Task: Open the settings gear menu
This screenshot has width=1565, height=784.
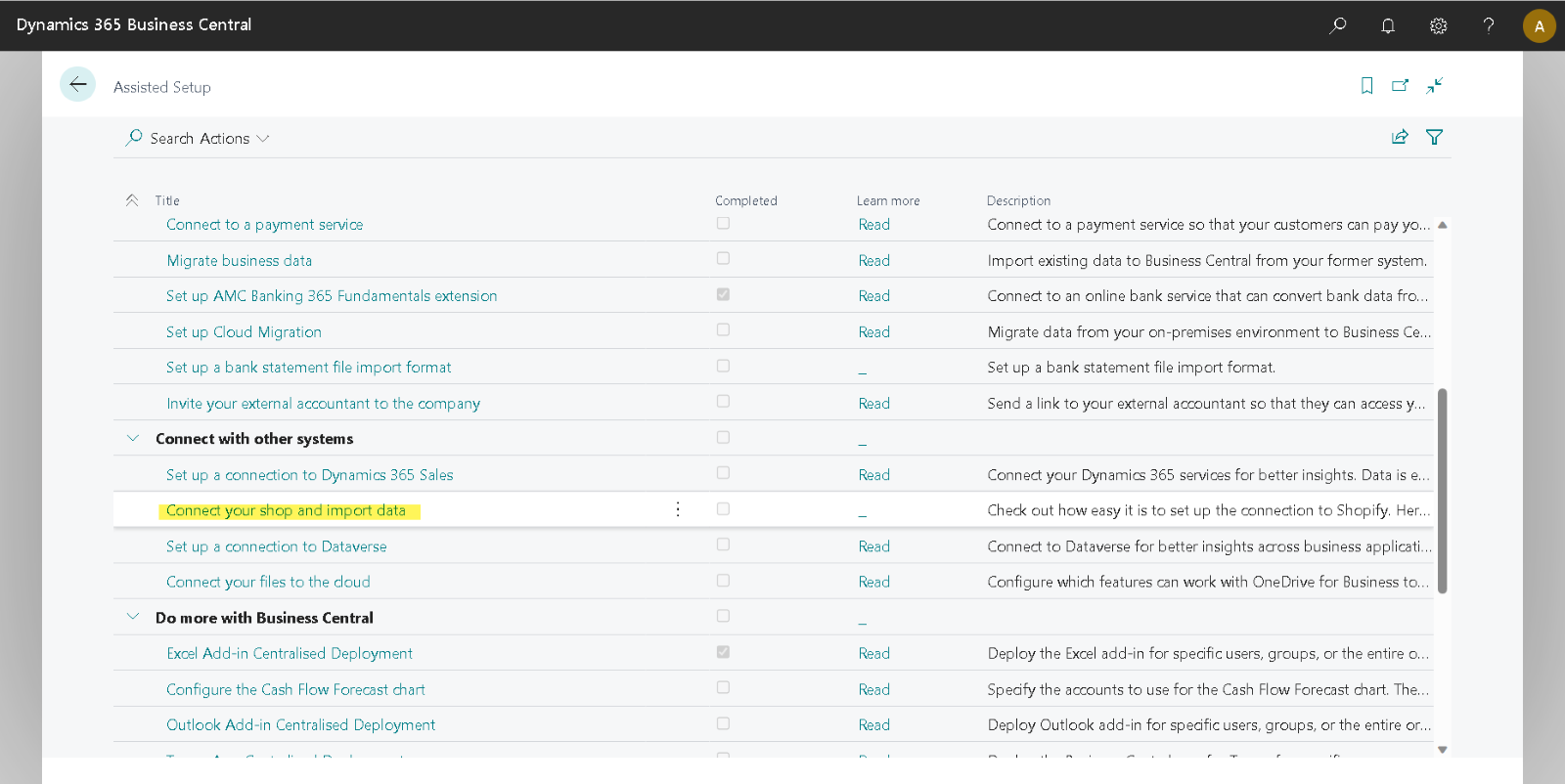Action: [x=1438, y=25]
